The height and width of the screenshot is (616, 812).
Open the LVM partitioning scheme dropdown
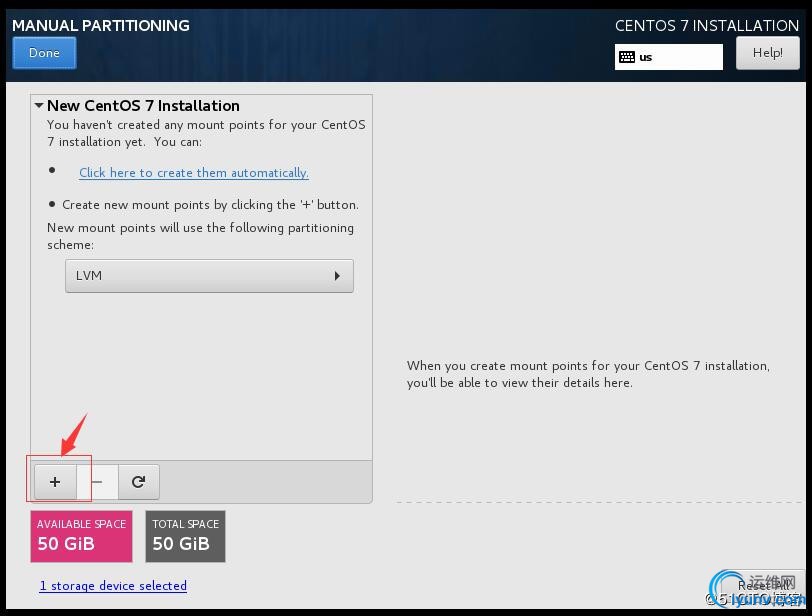point(209,276)
